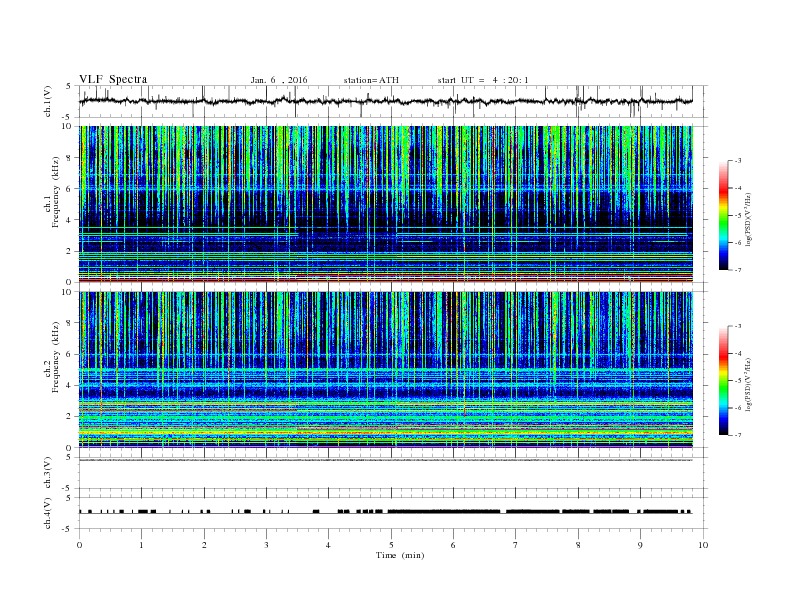This screenshot has width=792, height=612.
Task: Click the ch.1 color bar 'log(PSD)(V²/Hz)' label
Action: [x=748, y=219]
